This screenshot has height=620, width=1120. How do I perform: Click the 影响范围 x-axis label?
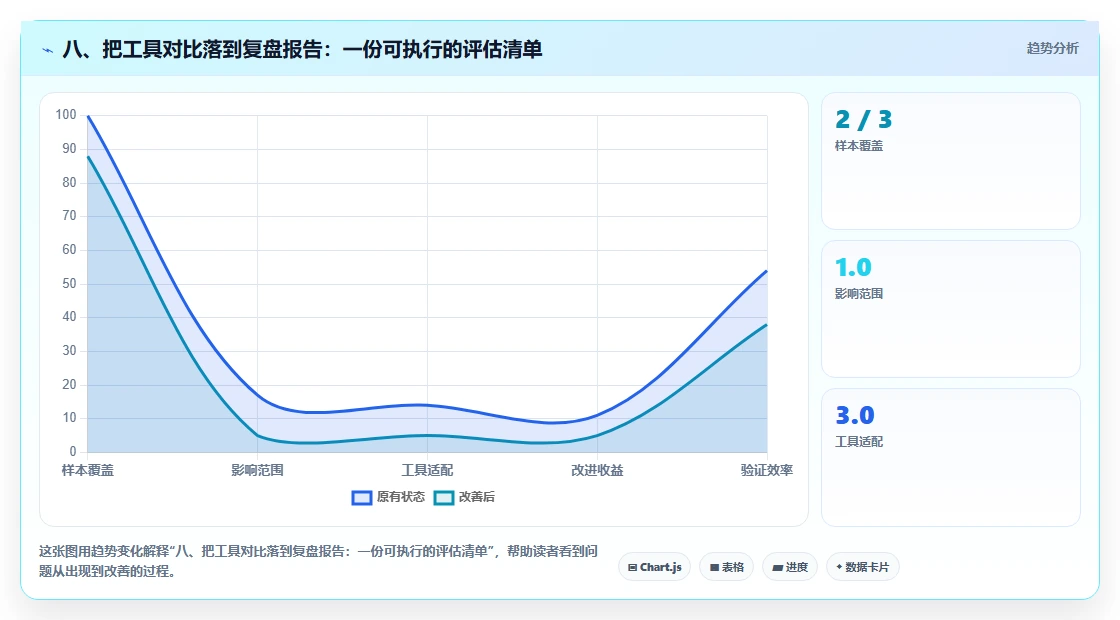pyautogui.click(x=257, y=470)
